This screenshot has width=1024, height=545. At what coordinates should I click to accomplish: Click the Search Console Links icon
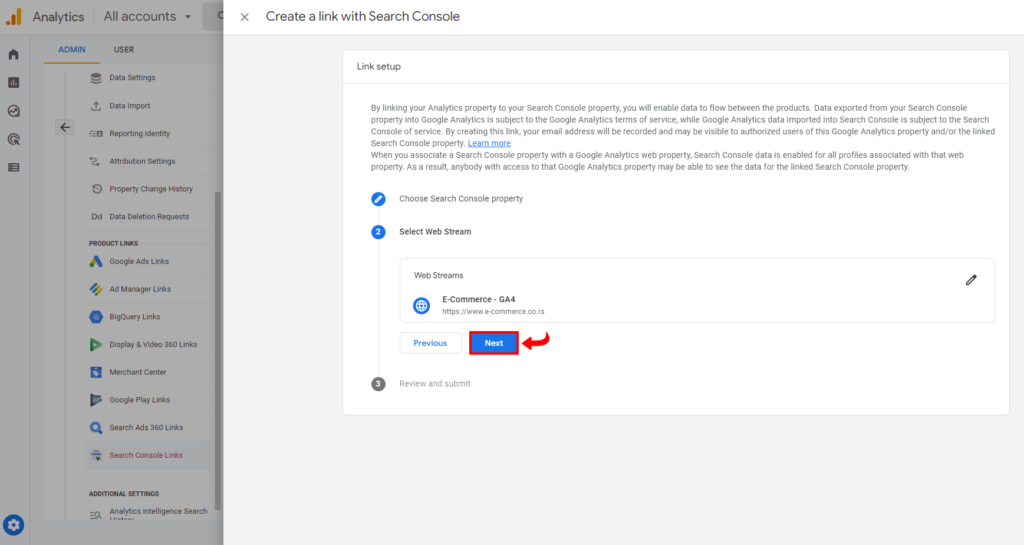96,456
